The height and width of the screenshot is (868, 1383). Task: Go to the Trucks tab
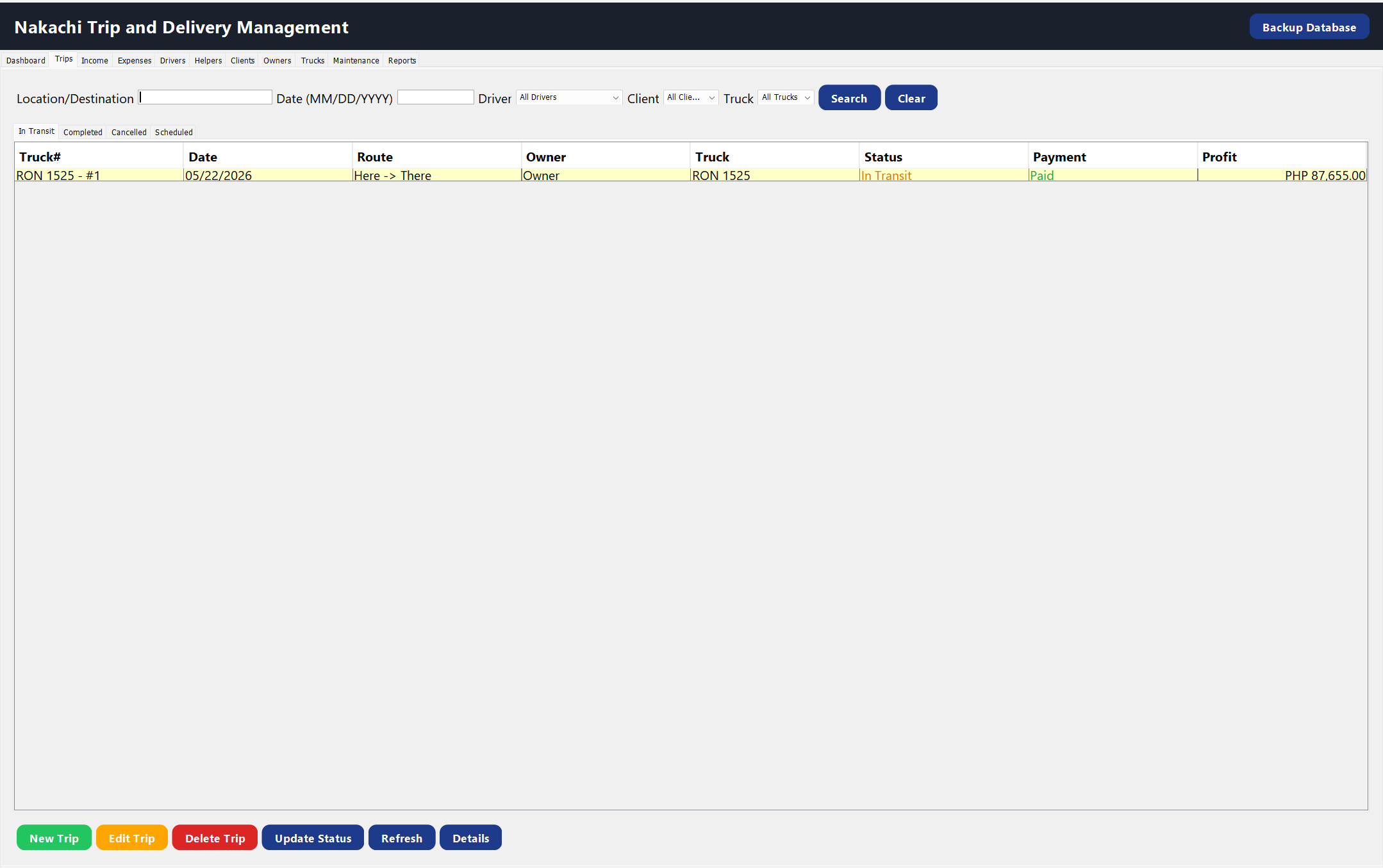[313, 60]
